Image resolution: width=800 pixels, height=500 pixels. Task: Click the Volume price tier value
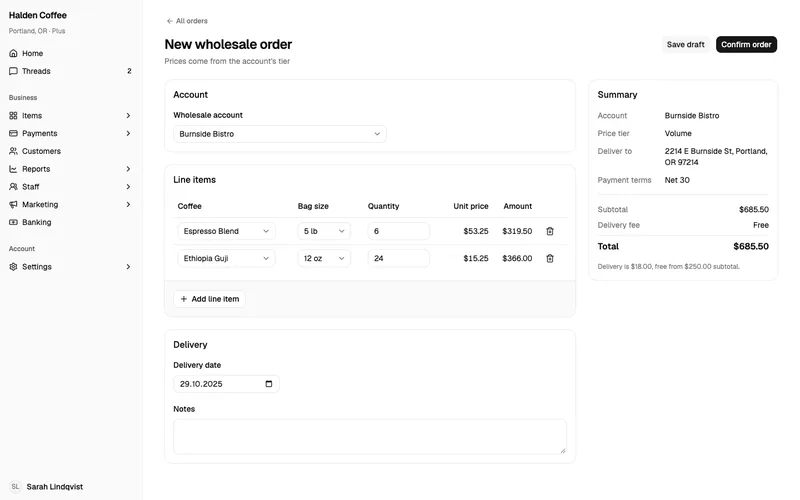pyautogui.click(x=678, y=133)
